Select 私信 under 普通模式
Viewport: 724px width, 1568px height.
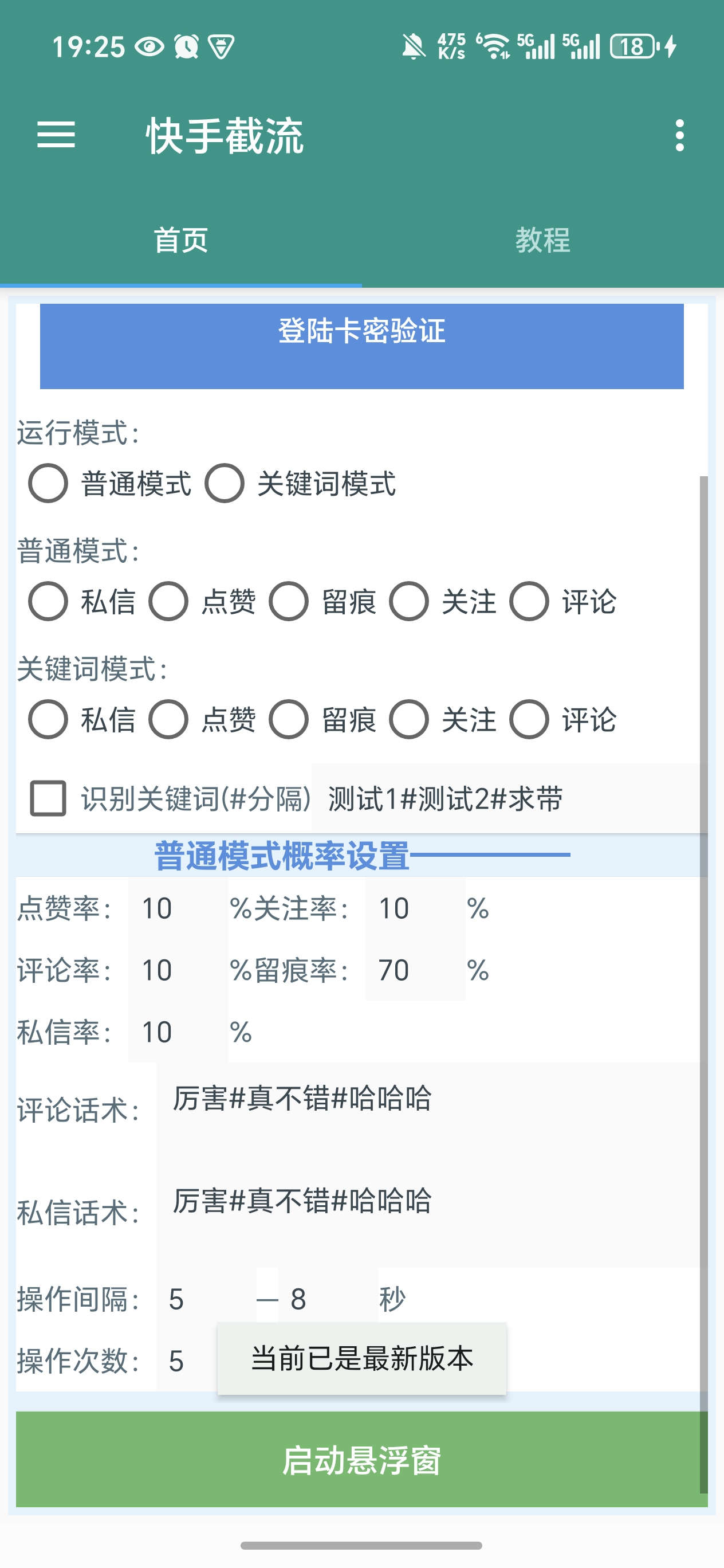pyautogui.click(x=48, y=601)
